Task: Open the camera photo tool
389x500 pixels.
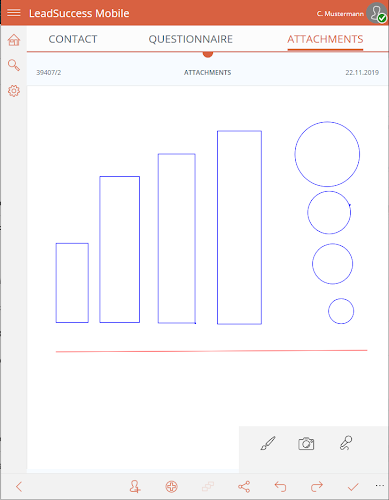Action: pyautogui.click(x=306, y=444)
